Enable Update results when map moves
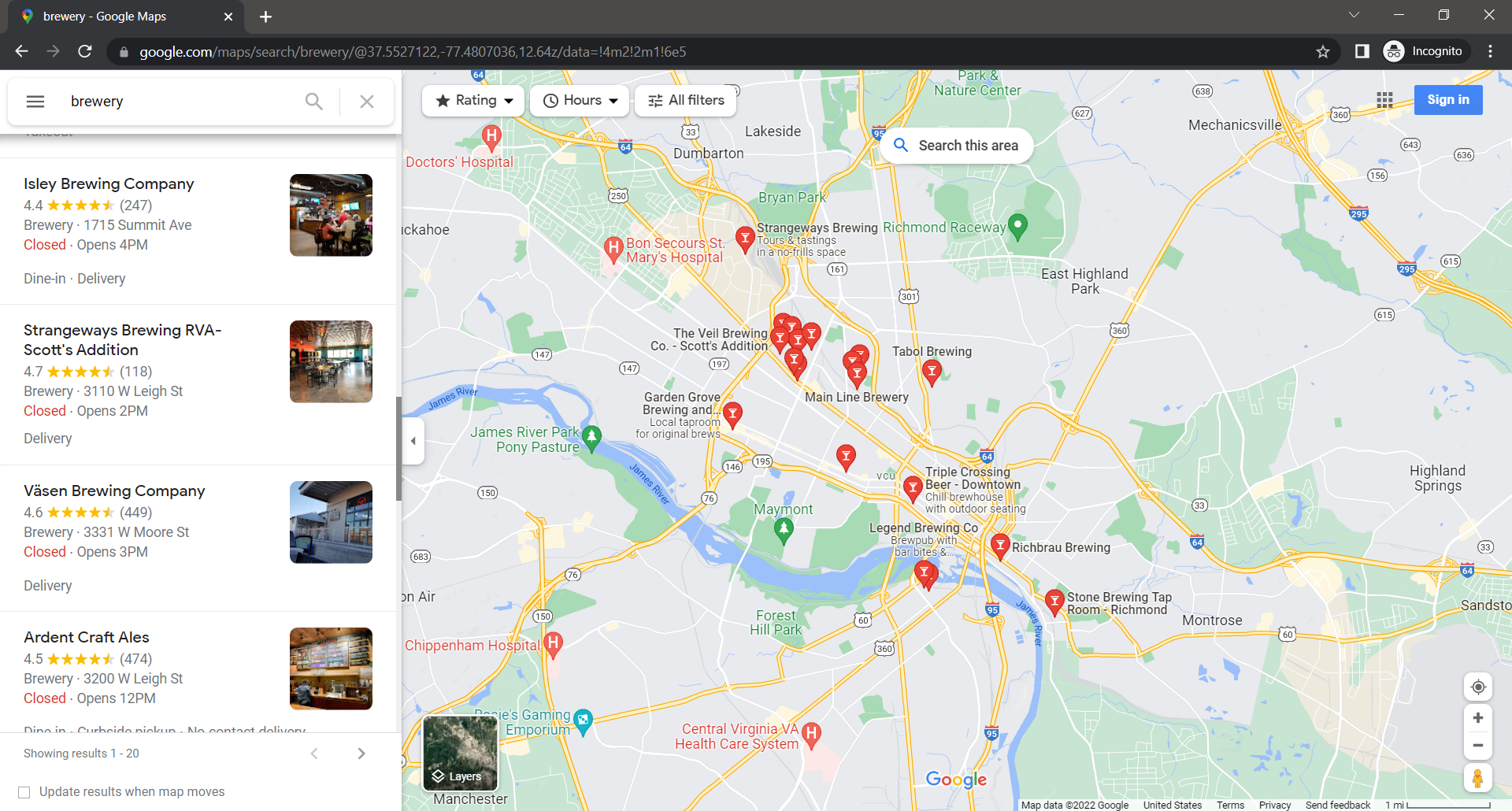The height and width of the screenshot is (811, 1512). tap(24, 792)
